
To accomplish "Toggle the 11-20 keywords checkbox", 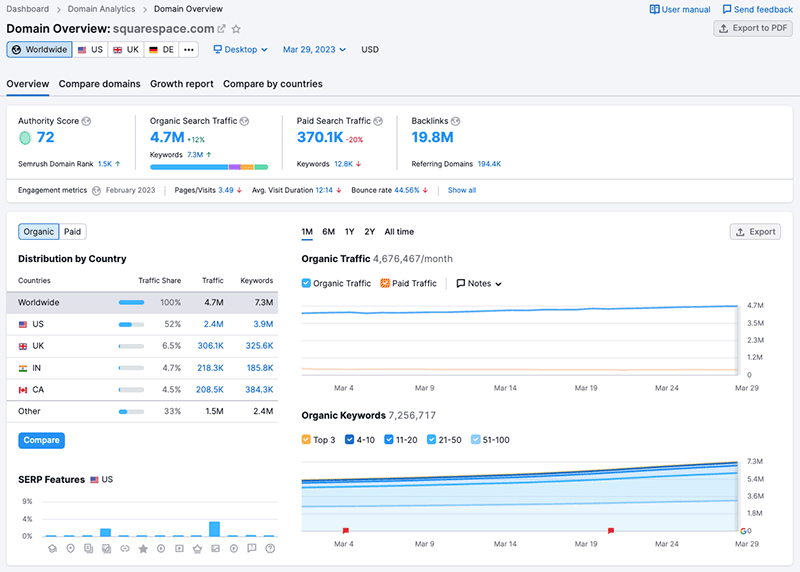I will (x=389, y=439).
